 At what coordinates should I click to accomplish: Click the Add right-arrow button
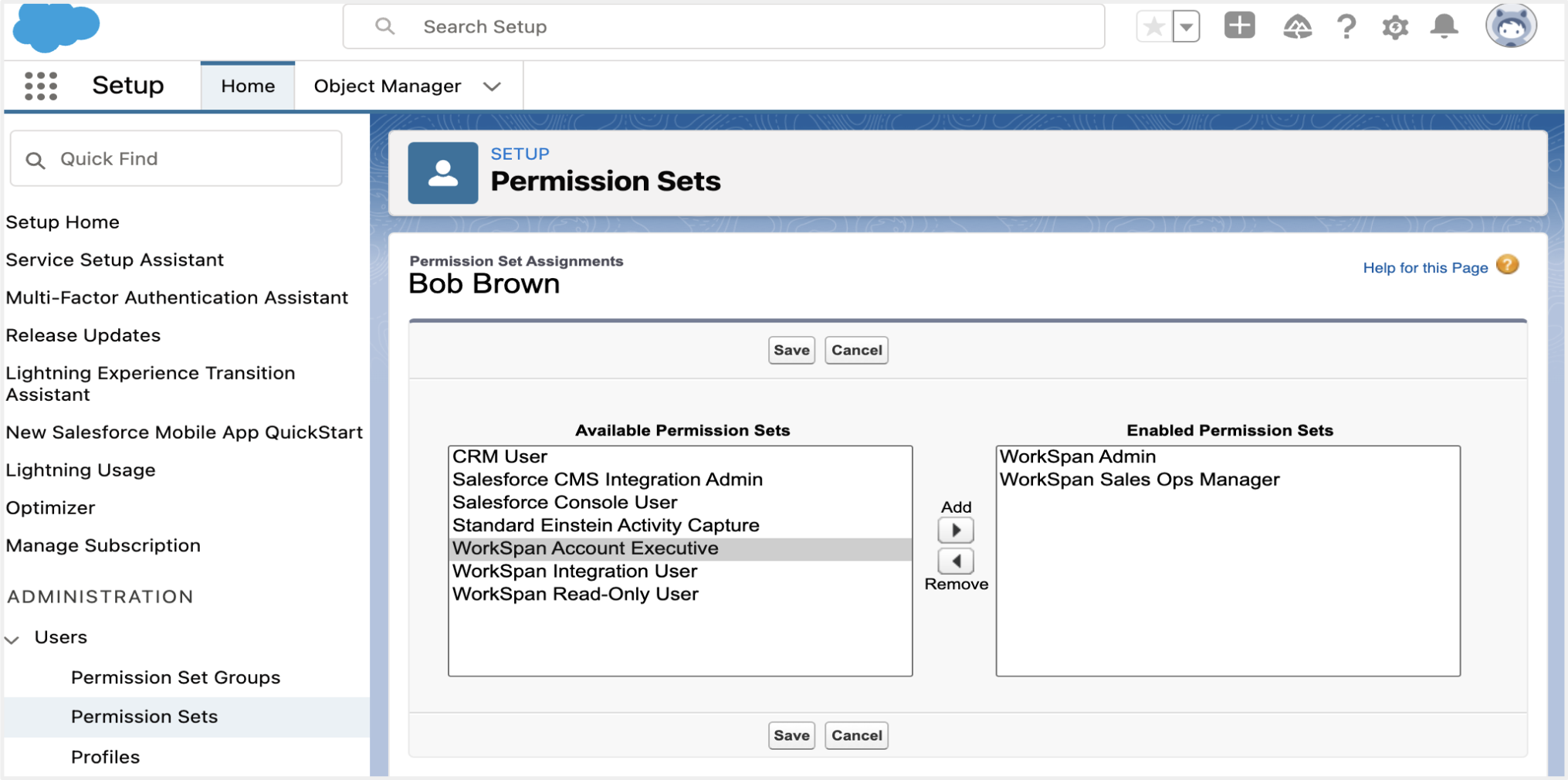[956, 531]
